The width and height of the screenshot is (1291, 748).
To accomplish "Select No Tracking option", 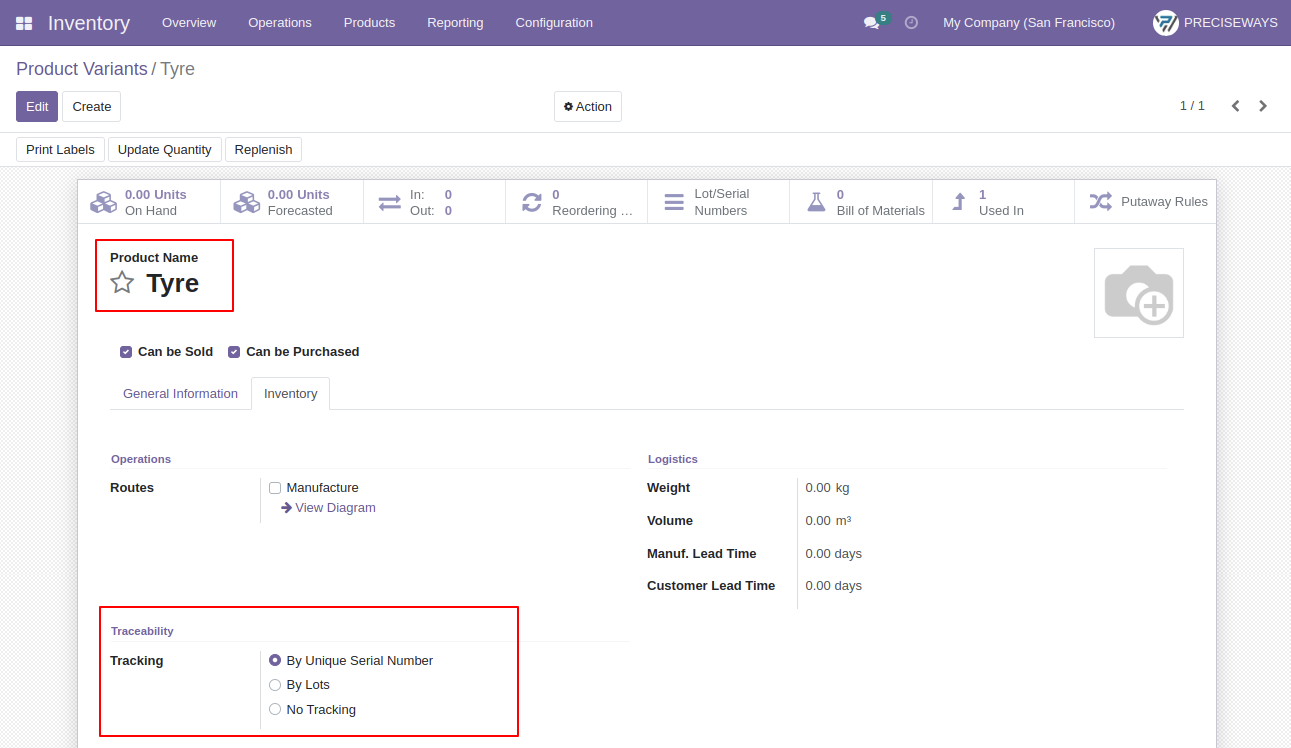I will (275, 710).
